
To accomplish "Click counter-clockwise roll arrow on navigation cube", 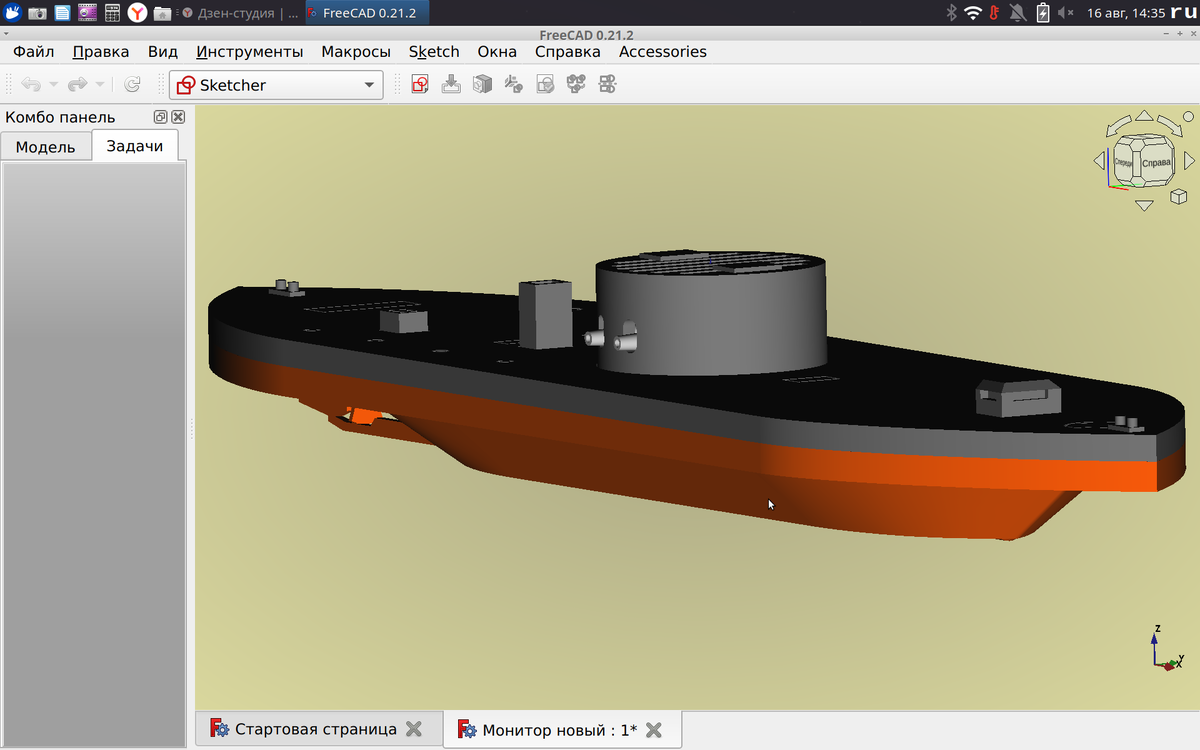I will [1116, 127].
